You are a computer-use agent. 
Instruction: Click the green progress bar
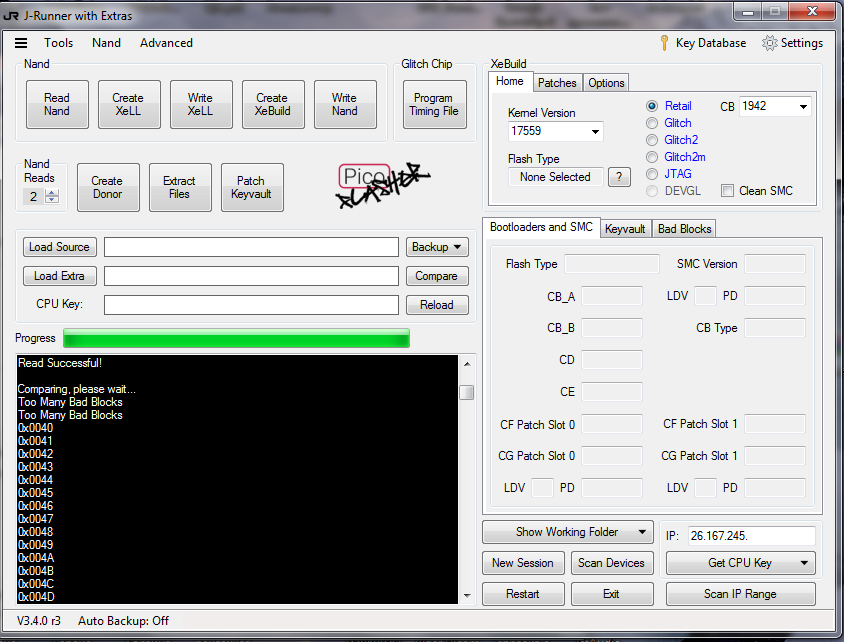[236, 339]
